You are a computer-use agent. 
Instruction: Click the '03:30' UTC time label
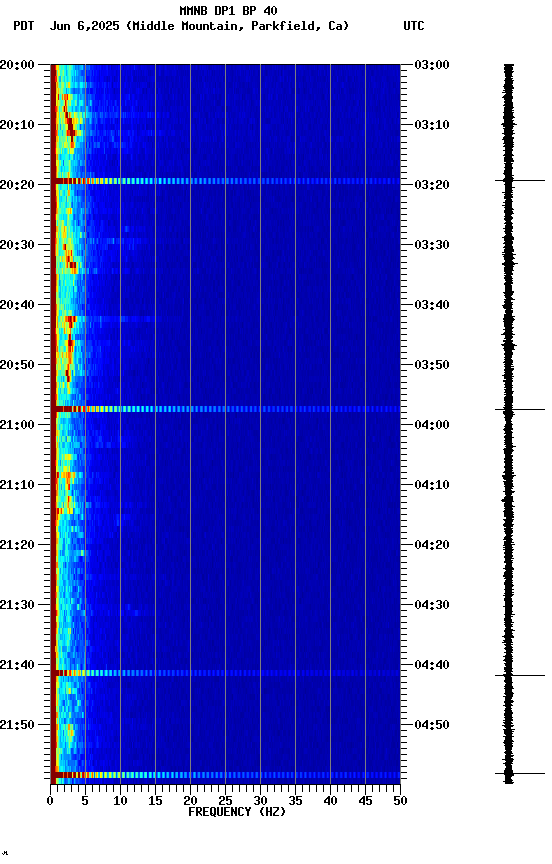coord(432,245)
